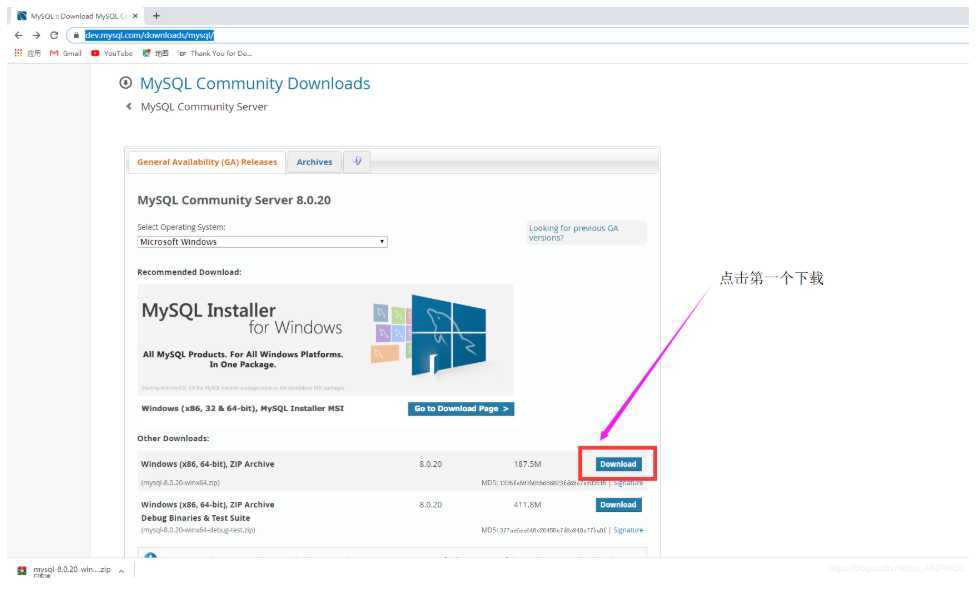Image resolution: width=977 pixels, height=592 pixels.
Task: Select the General Availability (GA) Releases tab
Action: 207,162
